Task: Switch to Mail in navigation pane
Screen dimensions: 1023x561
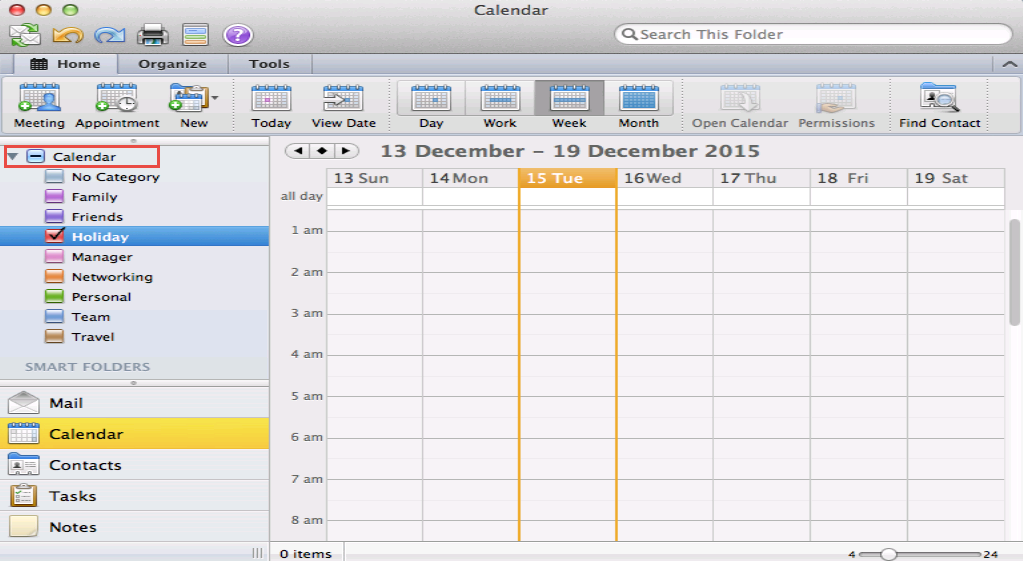Action: [x=134, y=403]
